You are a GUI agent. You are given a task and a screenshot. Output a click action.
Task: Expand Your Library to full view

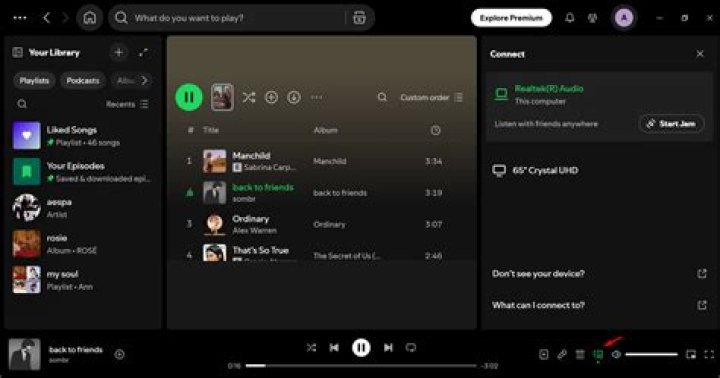click(x=143, y=52)
